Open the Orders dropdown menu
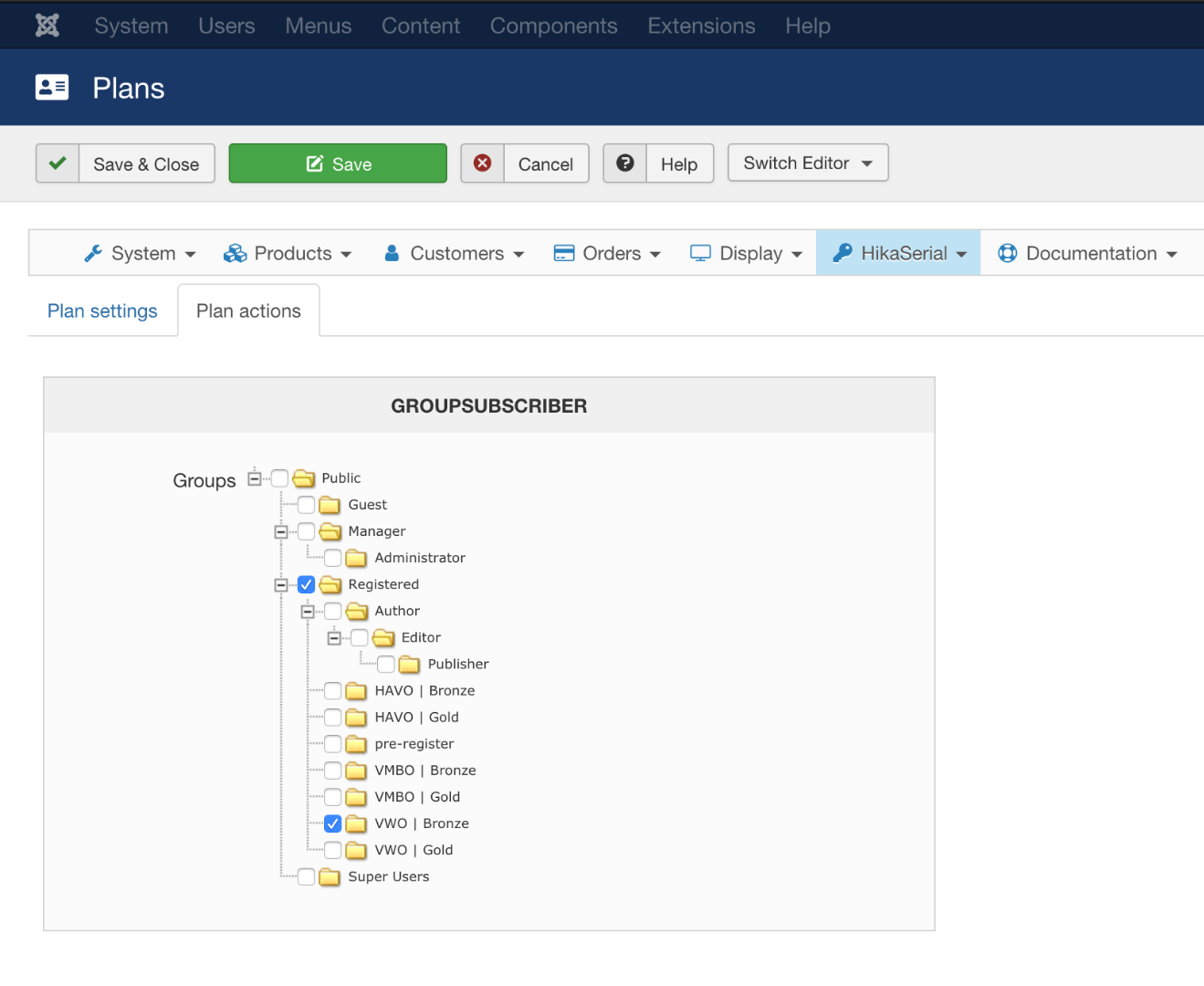The width and height of the screenshot is (1204, 986). coord(607,253)
